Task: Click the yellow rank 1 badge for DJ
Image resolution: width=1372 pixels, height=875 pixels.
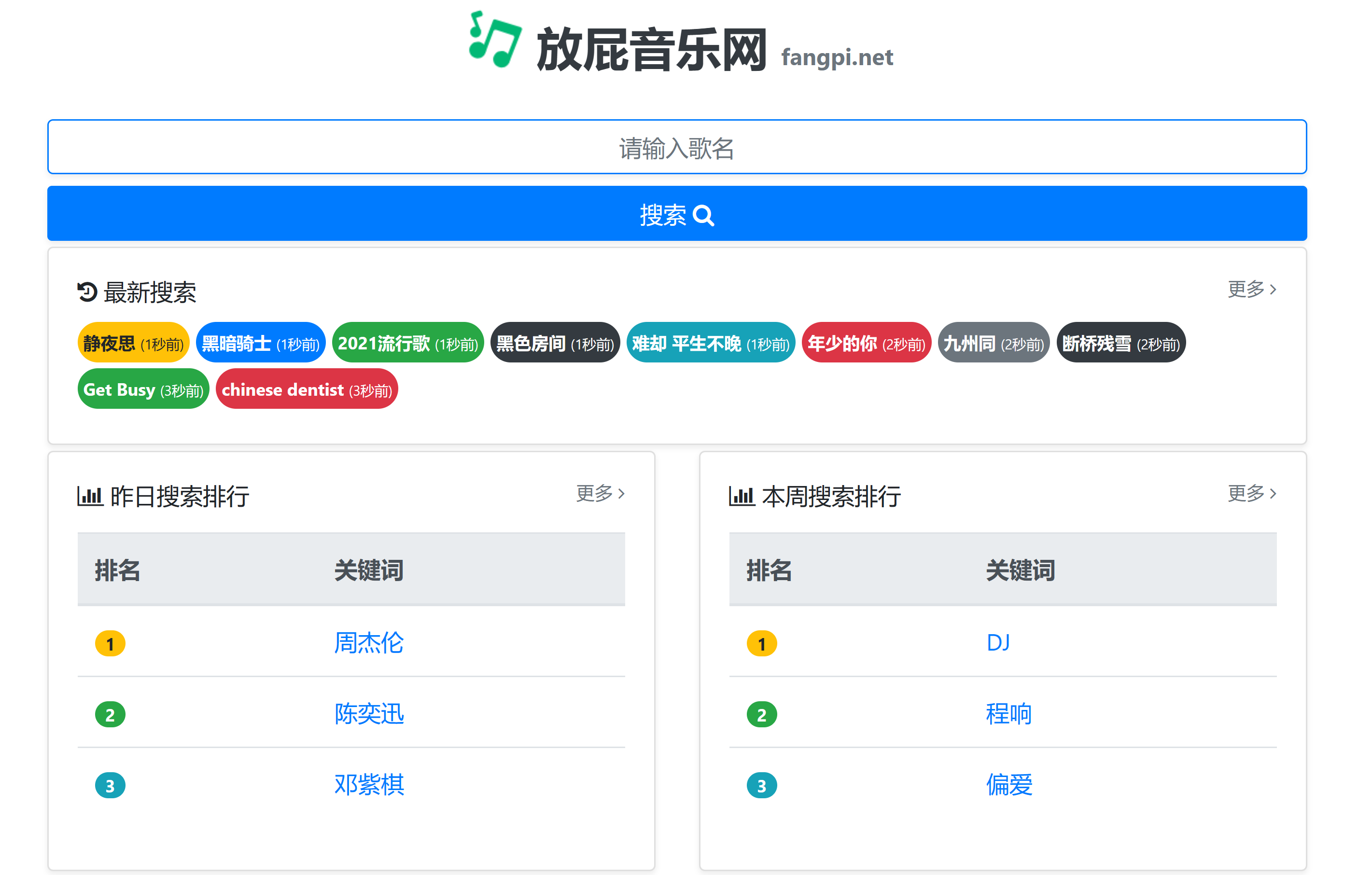Action: [x=761, y=644]
